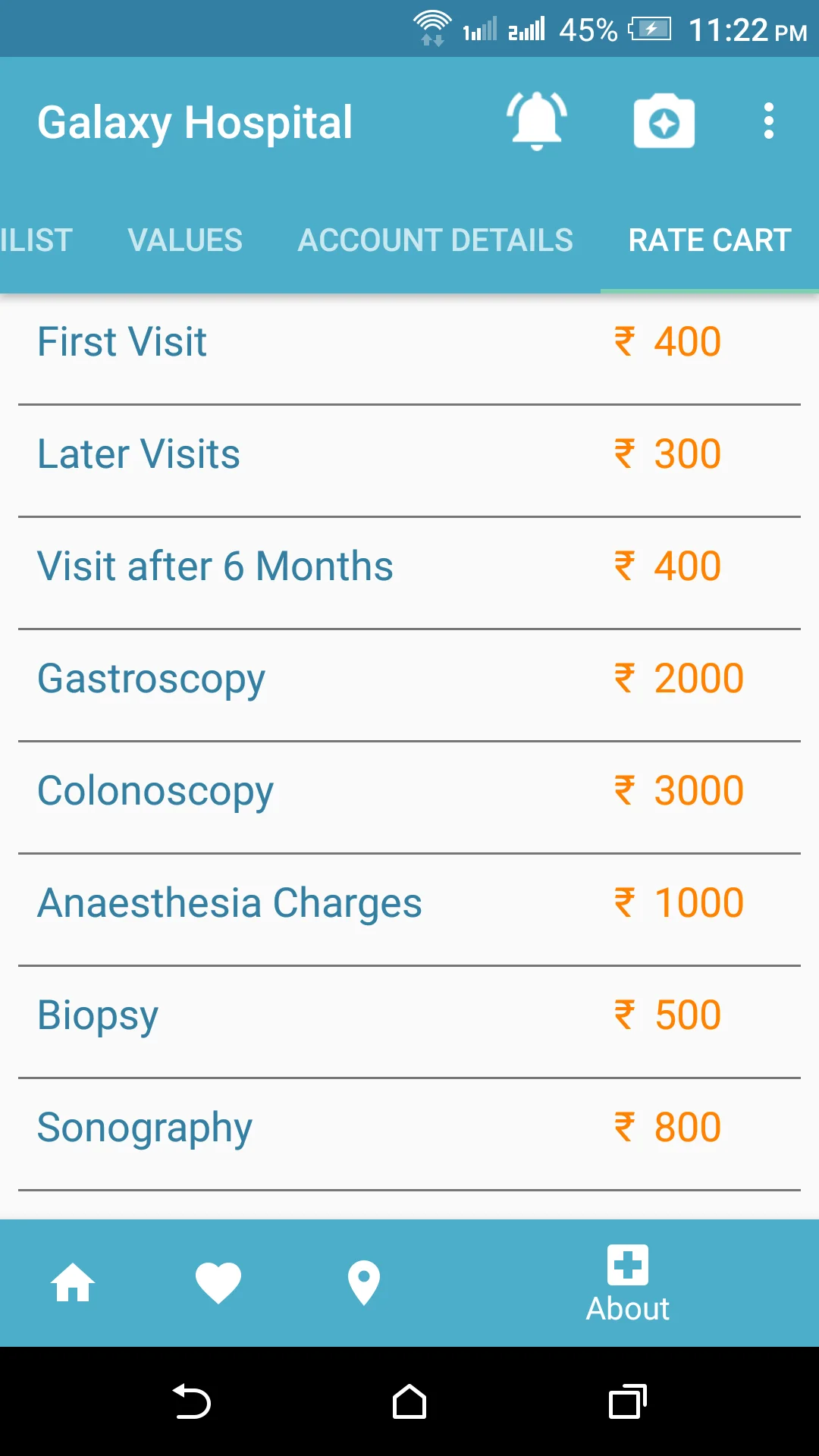
Task: Tap the notification bell icon
Action: click(537, 121)
